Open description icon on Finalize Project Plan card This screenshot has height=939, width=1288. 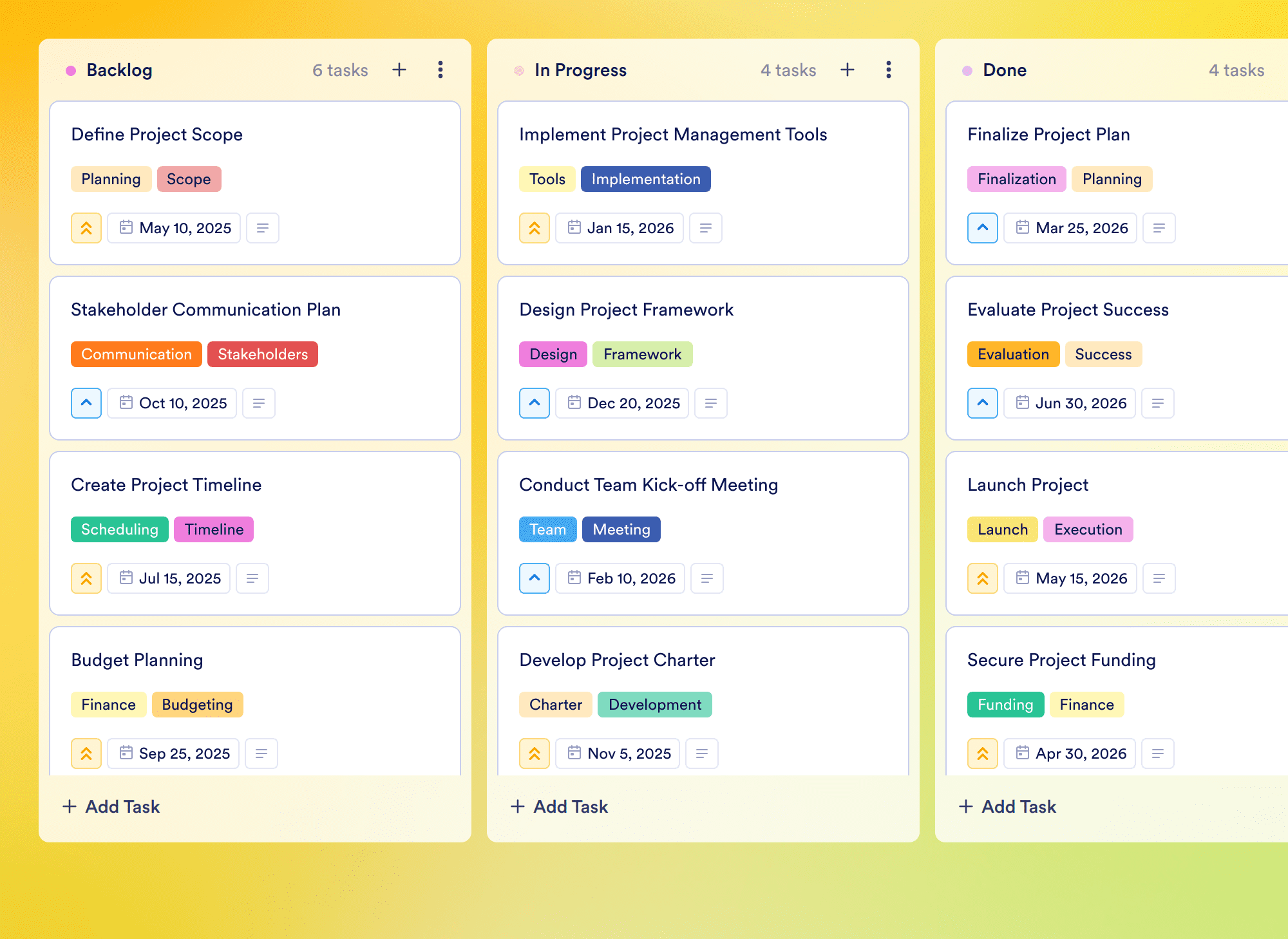[1159, 228]
